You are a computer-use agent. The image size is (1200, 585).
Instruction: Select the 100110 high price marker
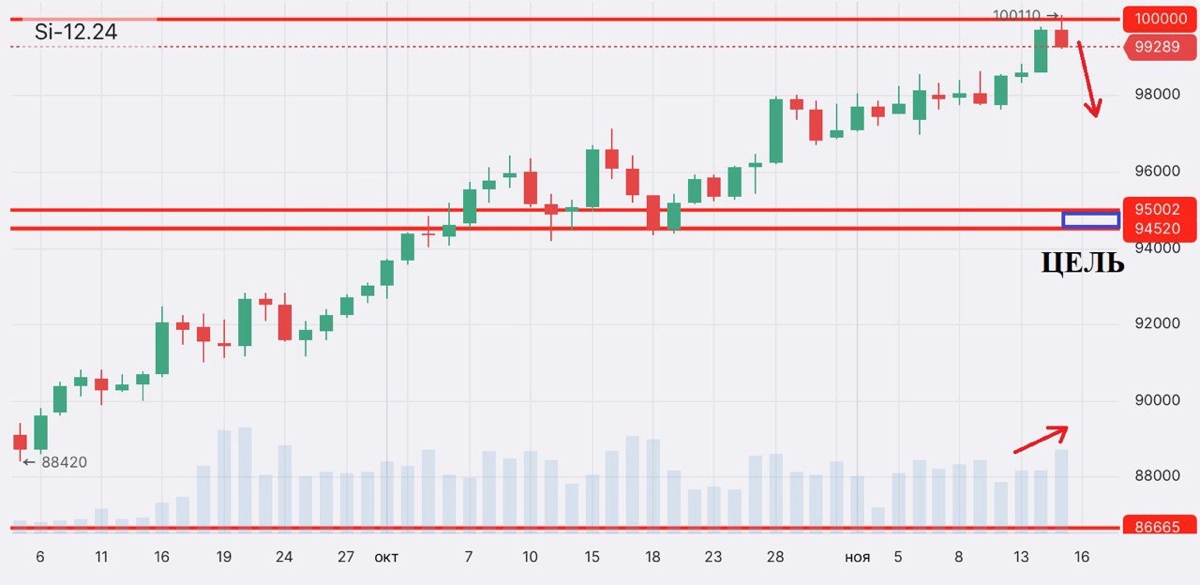click(1025, 15)
